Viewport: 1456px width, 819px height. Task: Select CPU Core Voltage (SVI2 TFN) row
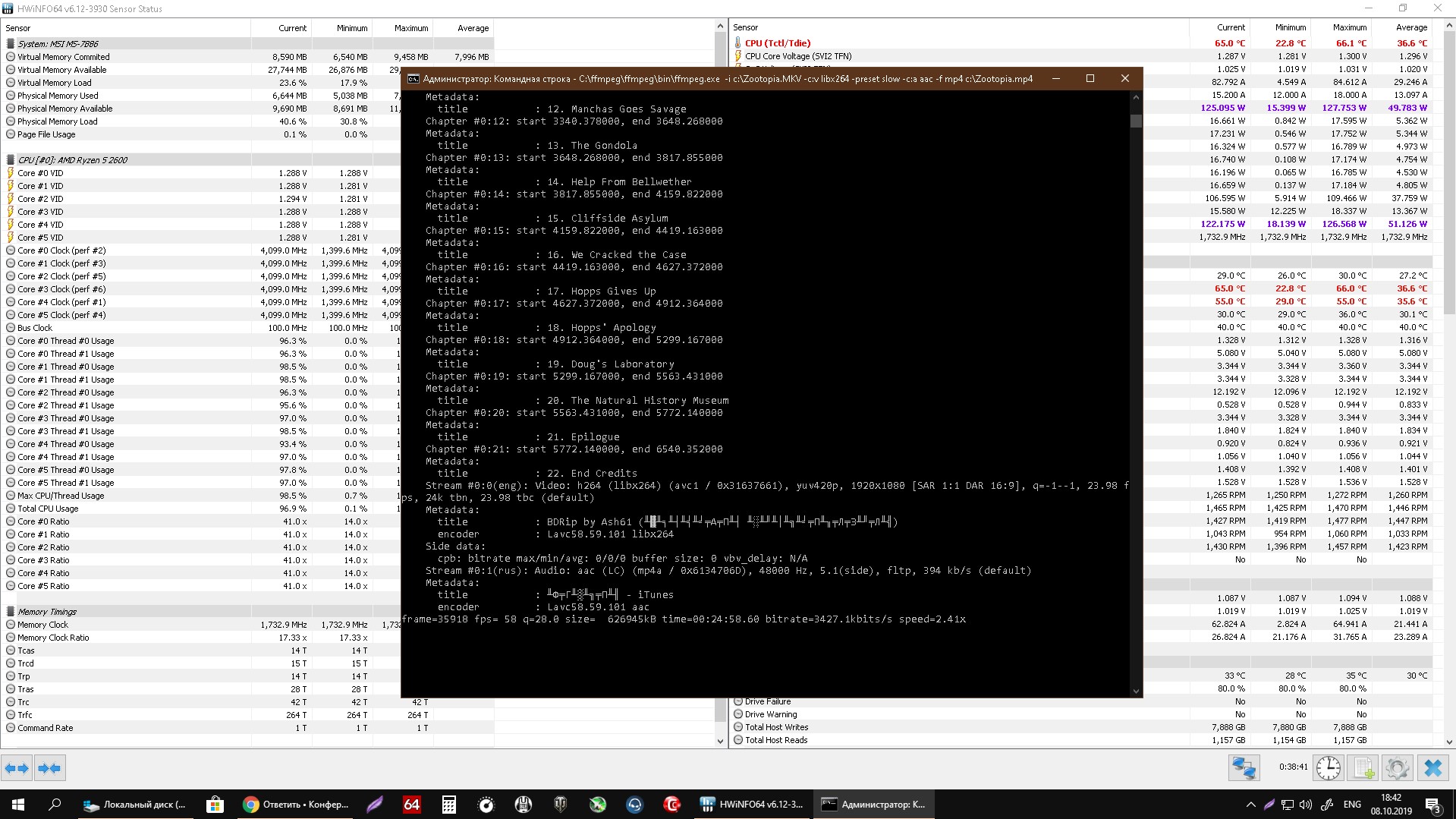click(x=1081, y=56)
